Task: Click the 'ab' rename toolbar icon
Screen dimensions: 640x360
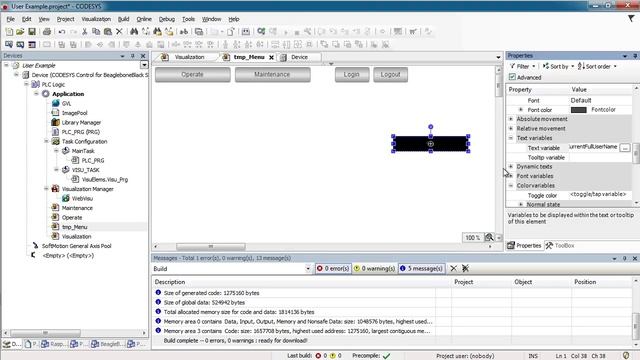Action: click(x=184, y=32)
